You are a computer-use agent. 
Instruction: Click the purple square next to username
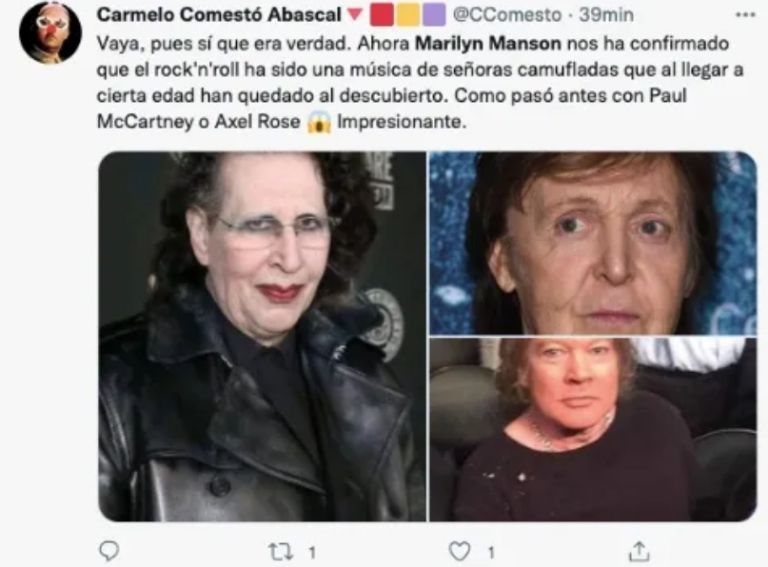pos(434,15)
